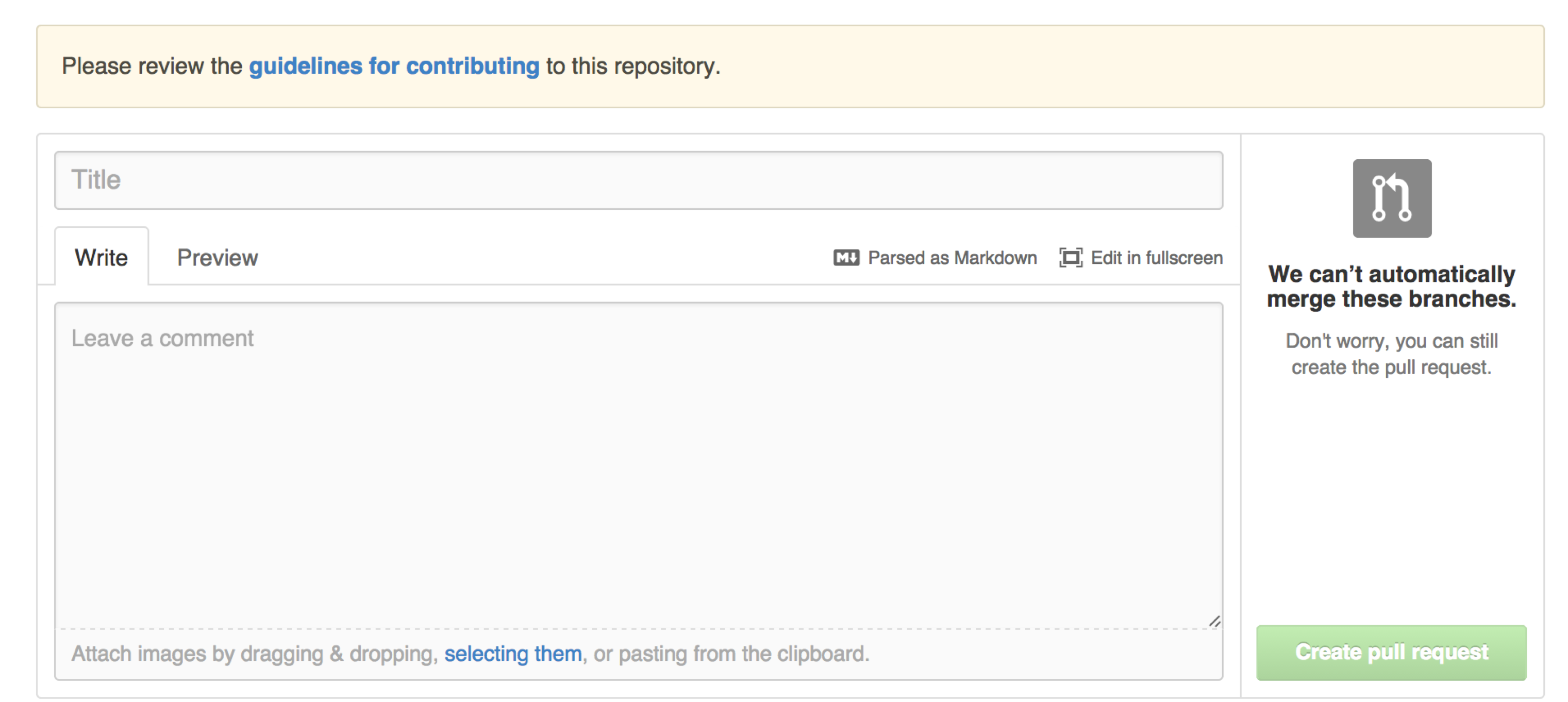Open the "selecting them" file picker link
The image size is (1568, 702).
[x=512, y=653]
